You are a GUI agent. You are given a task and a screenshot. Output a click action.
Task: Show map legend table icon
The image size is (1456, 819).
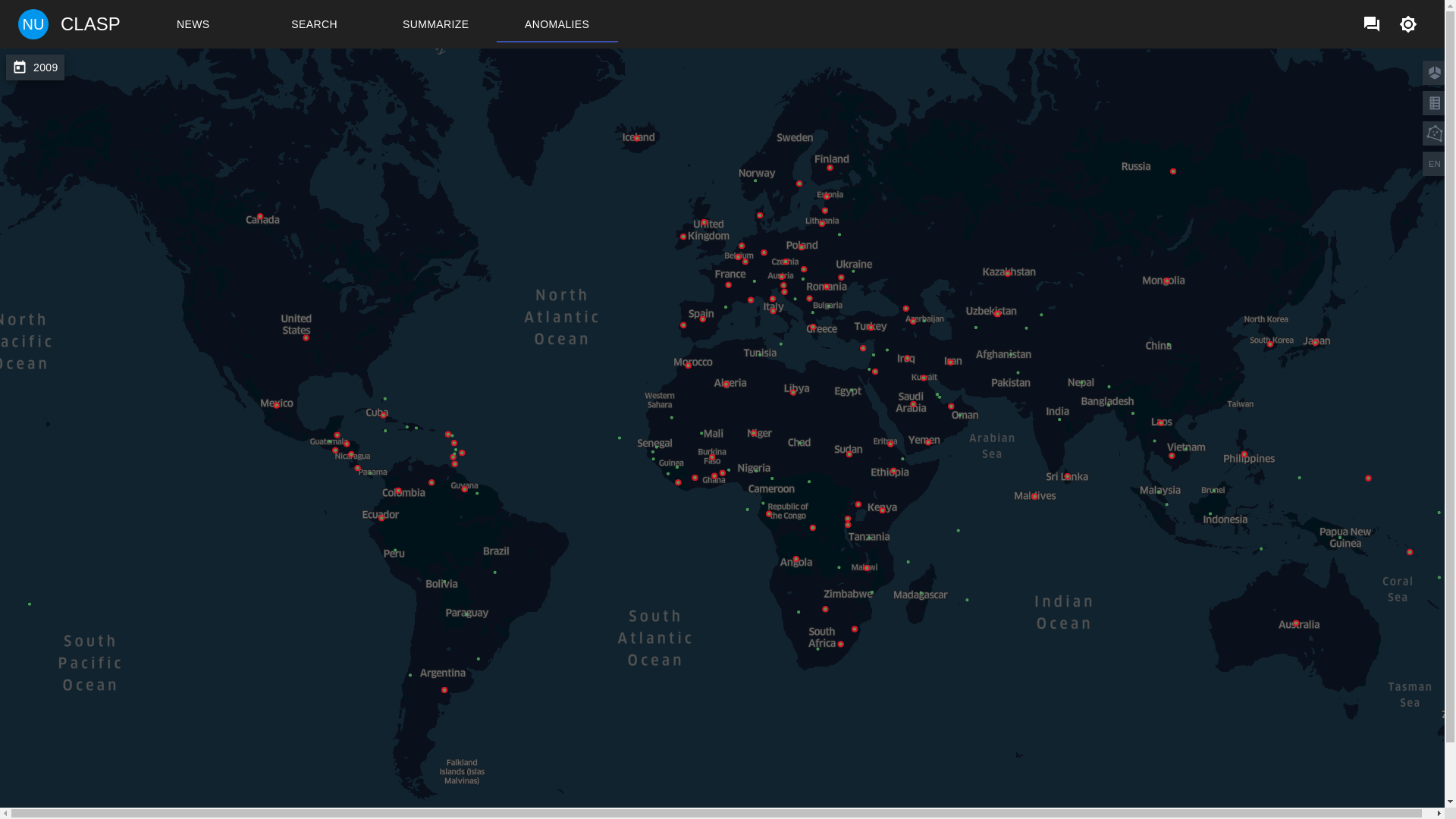(1433, 103)
